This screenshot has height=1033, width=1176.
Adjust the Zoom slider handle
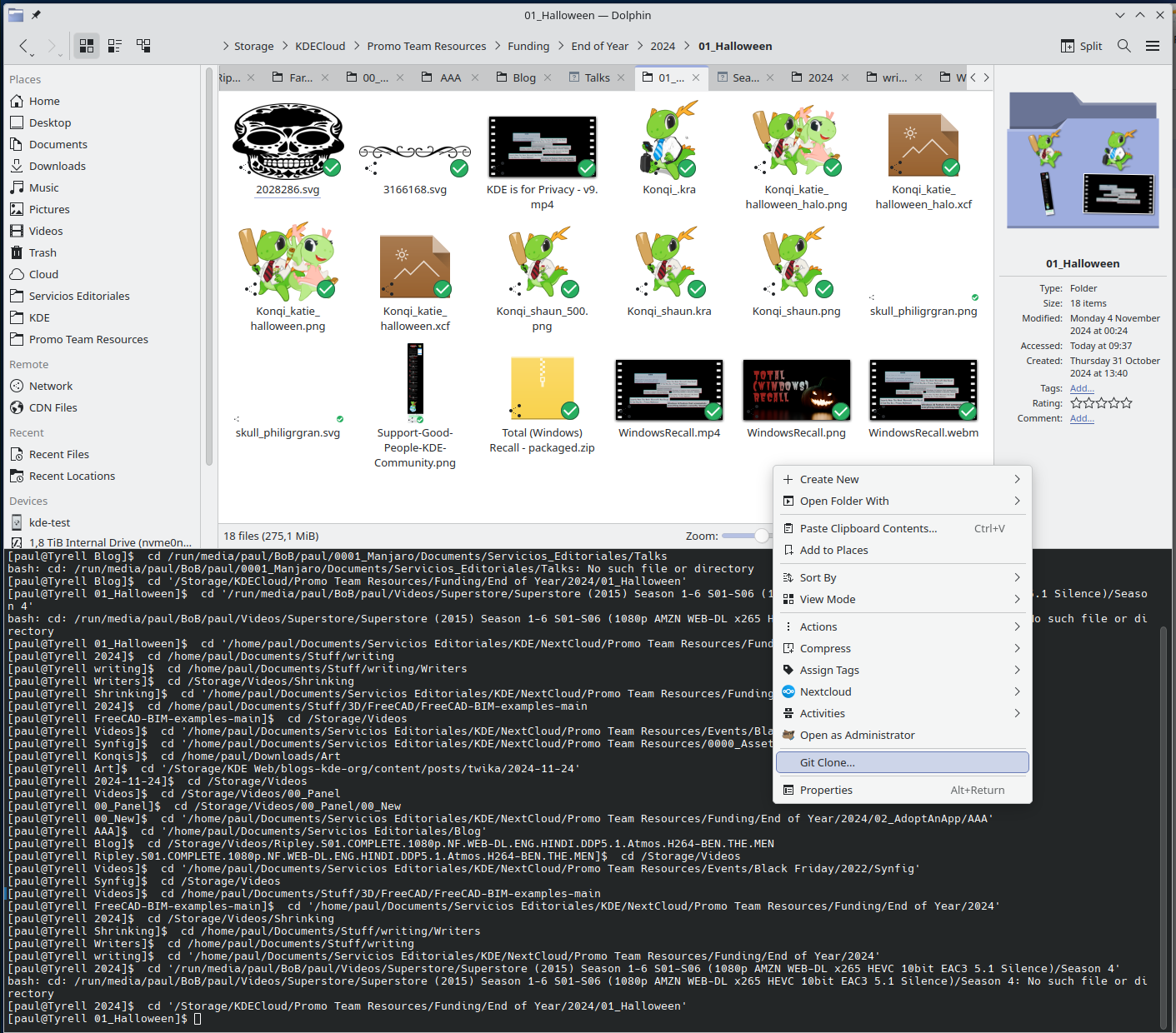click(x=762, y=536)
